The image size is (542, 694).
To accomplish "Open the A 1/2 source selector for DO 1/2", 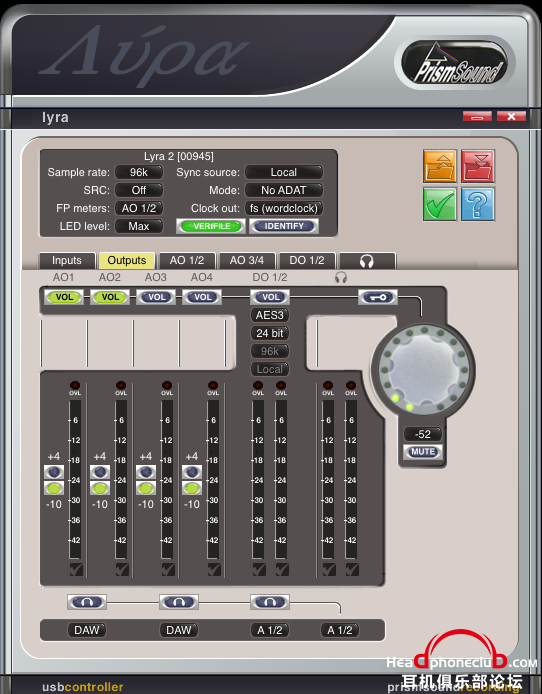I will tap(270, 630).
